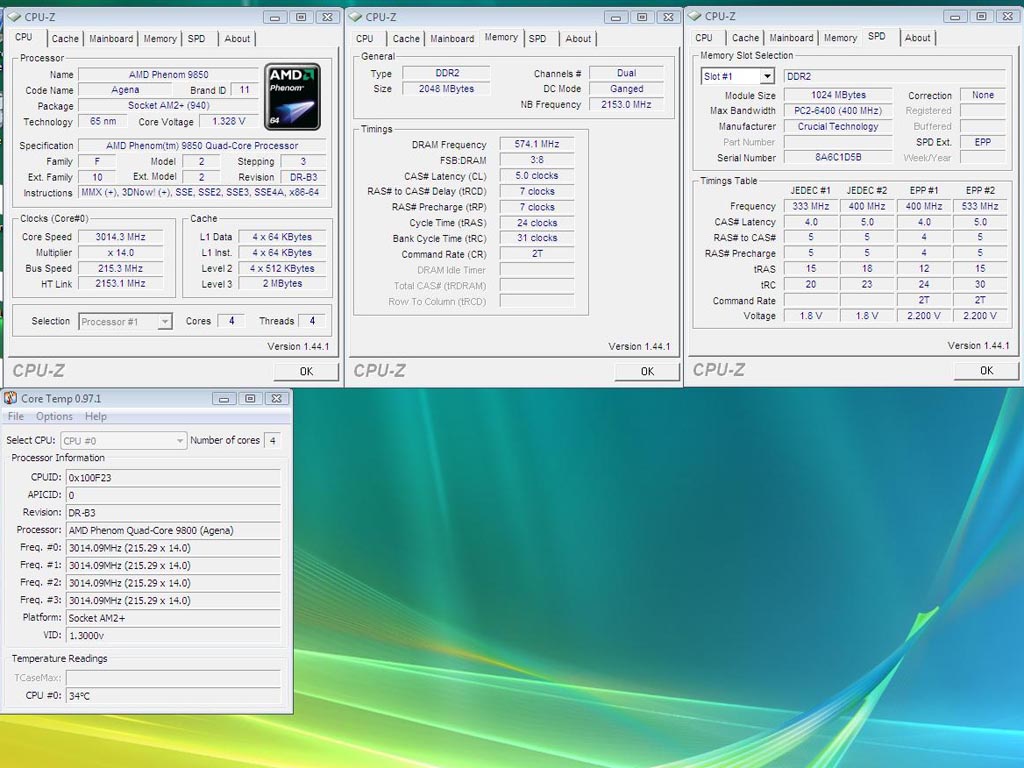This screenshot has width=1024, height=768.
Task: Click OK in the processor-info CPU-Z window
Action: (x=306, y=371)
